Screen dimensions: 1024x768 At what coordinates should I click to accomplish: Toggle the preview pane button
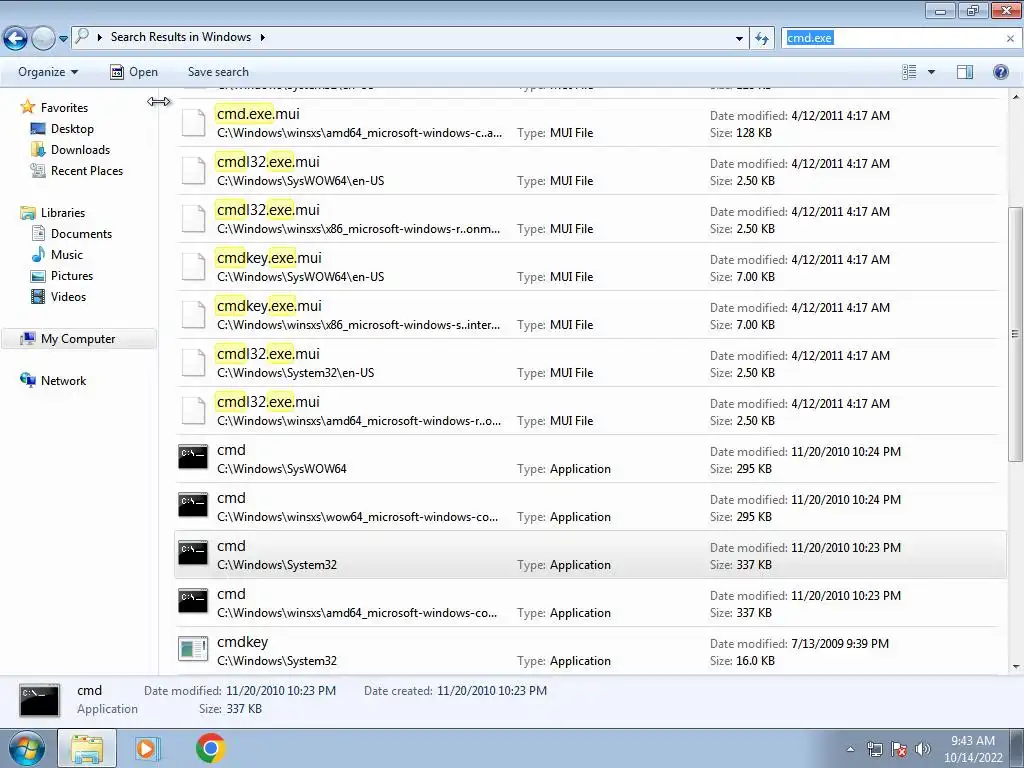[965, 72]
